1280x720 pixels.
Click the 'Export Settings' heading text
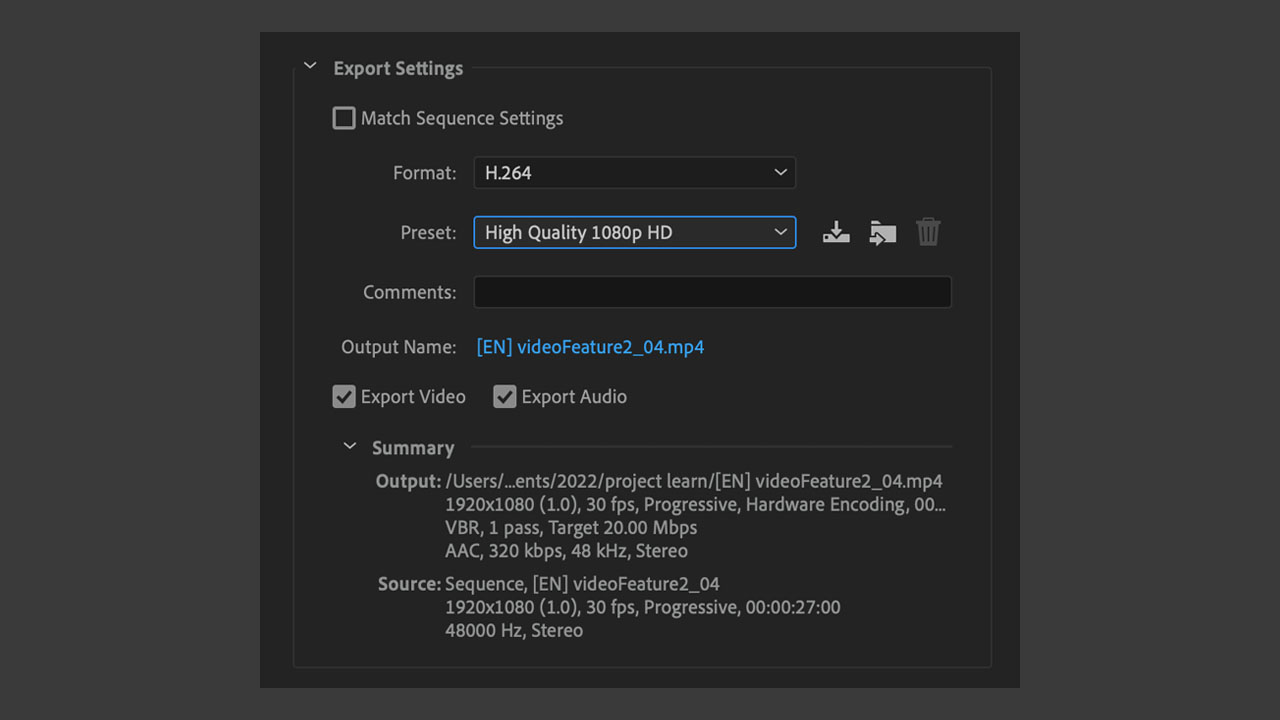pyautogui.click(x=398, y=68)
